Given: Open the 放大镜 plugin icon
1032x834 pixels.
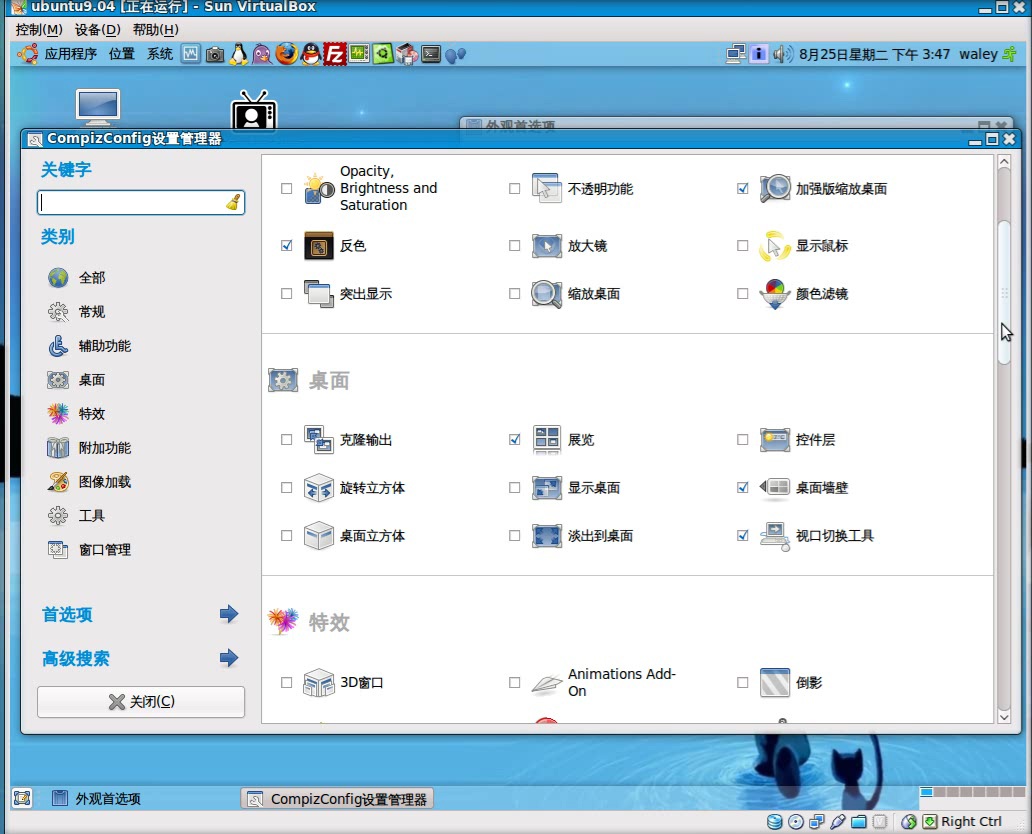Looking at the screenshot, I should click(x=547, y=246).
